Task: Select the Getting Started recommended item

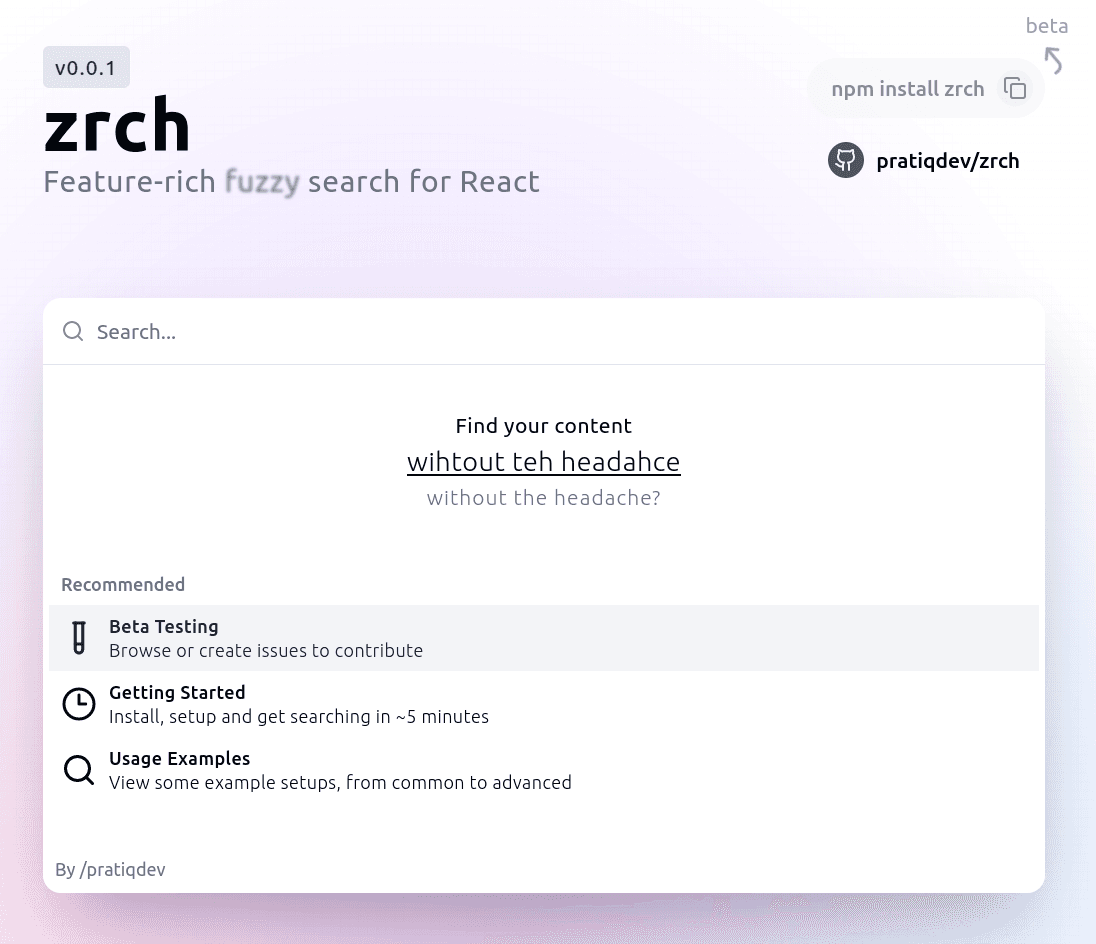Action: point(544,704)
